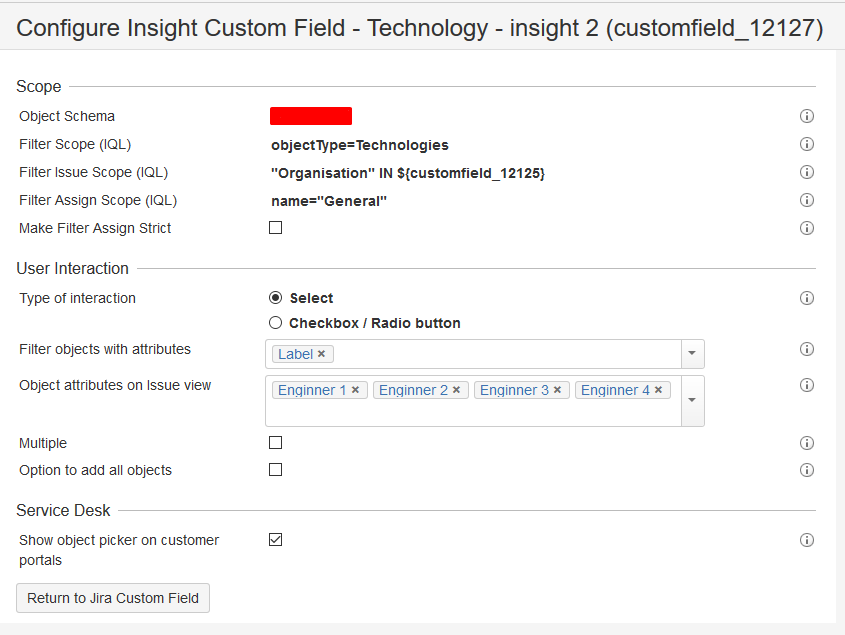Open info icon for Filter Issue Scope

pos(806,172)
